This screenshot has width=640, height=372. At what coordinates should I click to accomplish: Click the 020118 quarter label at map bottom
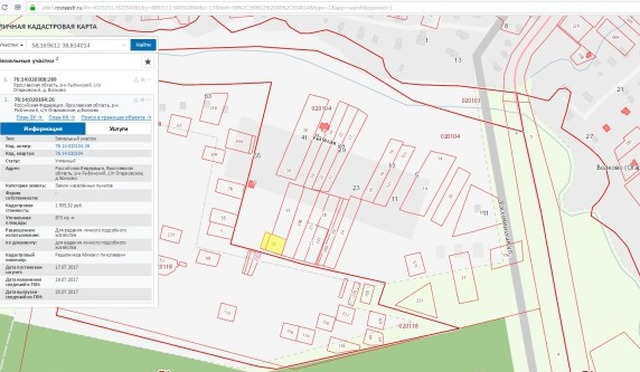(408, 326)
